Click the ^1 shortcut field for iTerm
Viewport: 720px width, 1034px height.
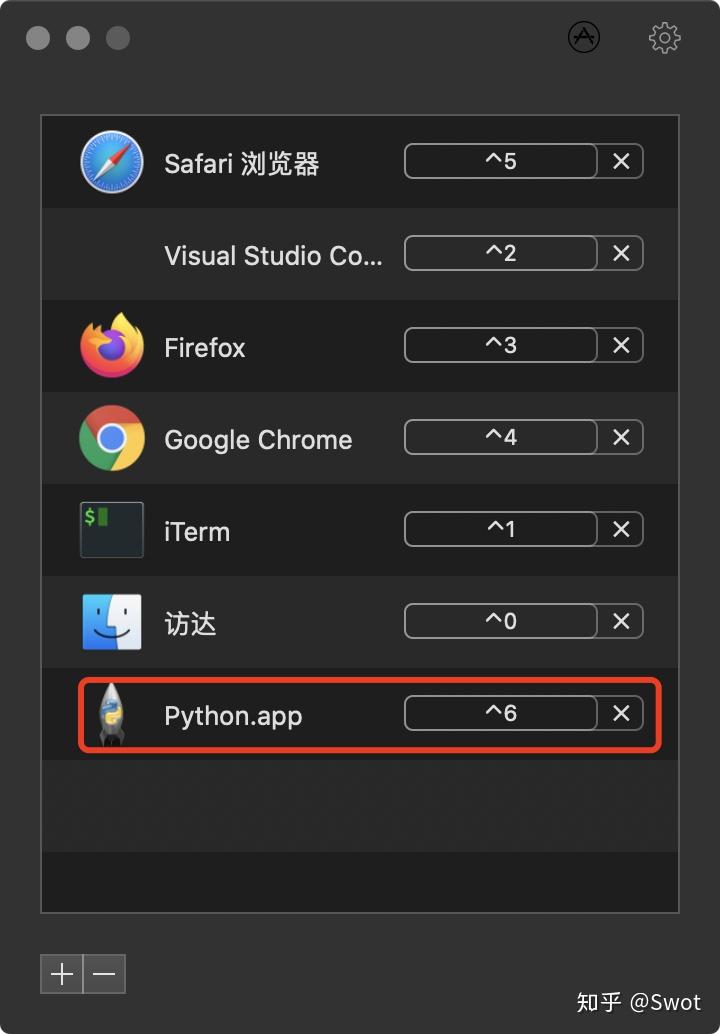[x=500, y=529]
